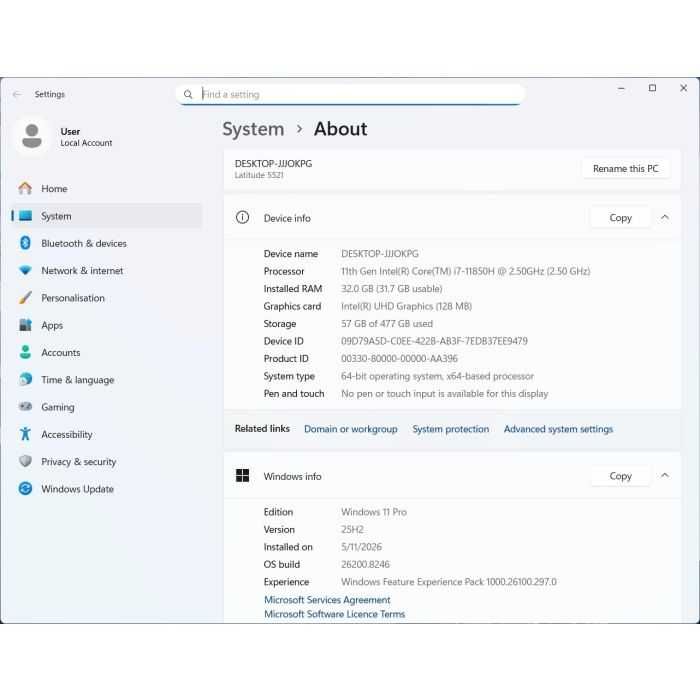Click the search magnifier icon
Viewport: 700px width, 700px height.
[188, 94]
